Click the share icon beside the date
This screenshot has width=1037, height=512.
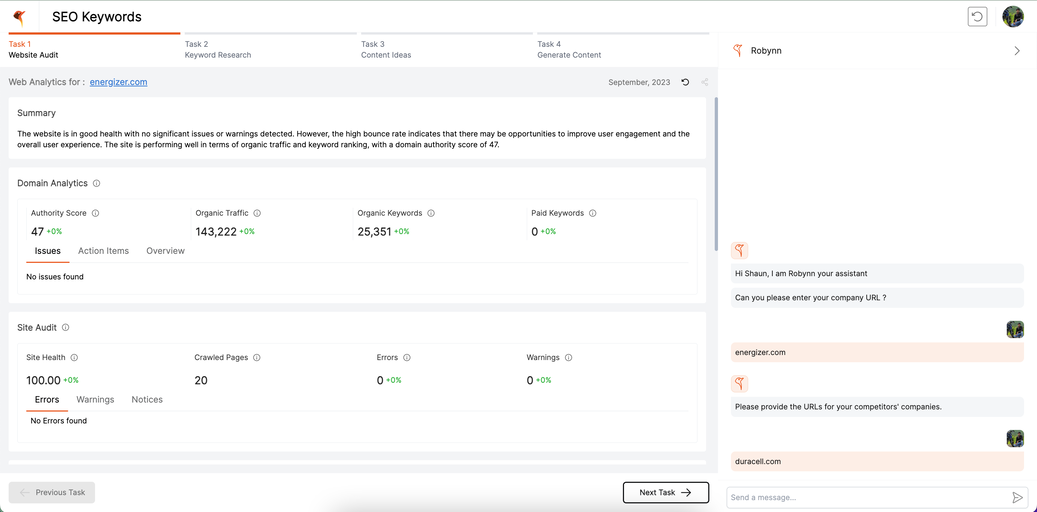click(704, 82)
